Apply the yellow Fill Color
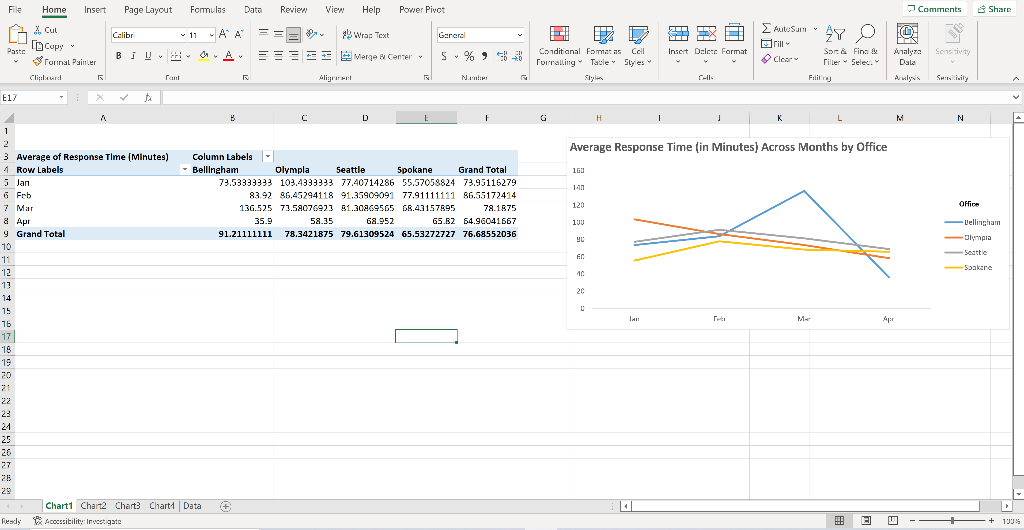Viewport: 1024px width, 530px height. 203,56
